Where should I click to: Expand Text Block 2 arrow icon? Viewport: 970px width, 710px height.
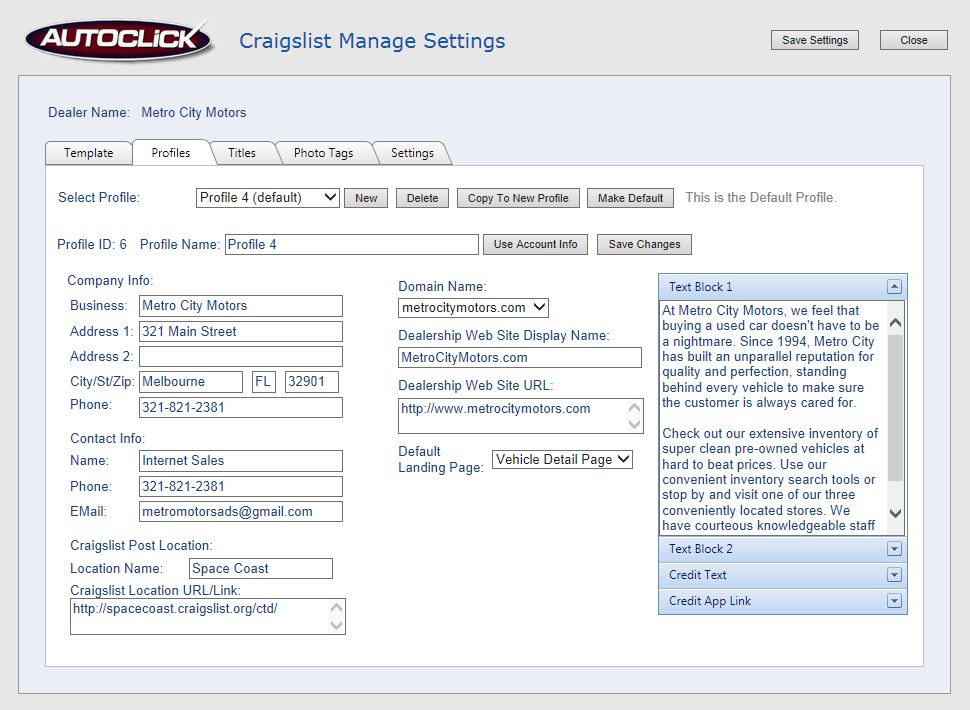tap(894, 549)
